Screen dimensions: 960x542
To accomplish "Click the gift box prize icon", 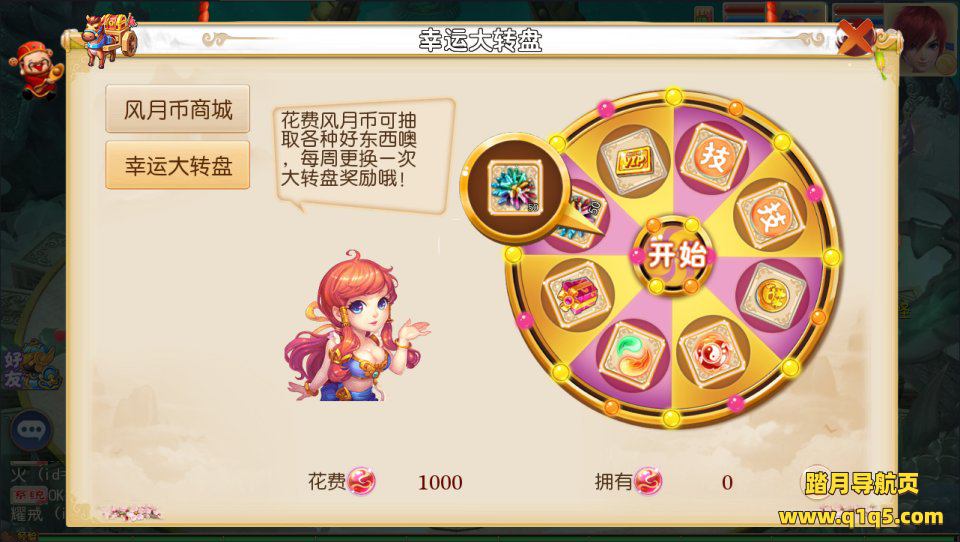I will [576, 295].
